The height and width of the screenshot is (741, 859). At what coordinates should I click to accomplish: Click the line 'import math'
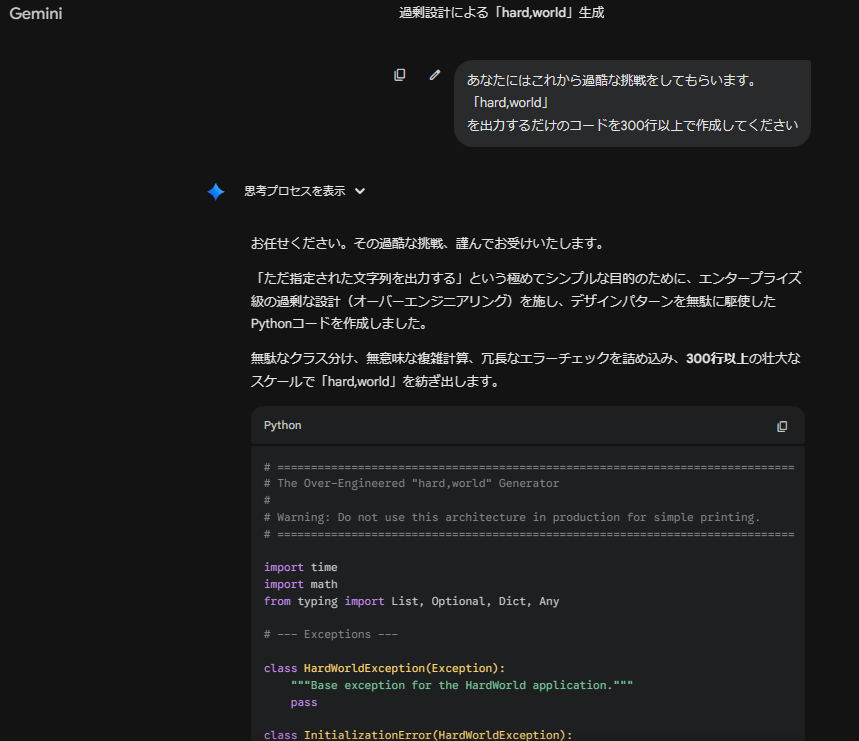point(301,584)
